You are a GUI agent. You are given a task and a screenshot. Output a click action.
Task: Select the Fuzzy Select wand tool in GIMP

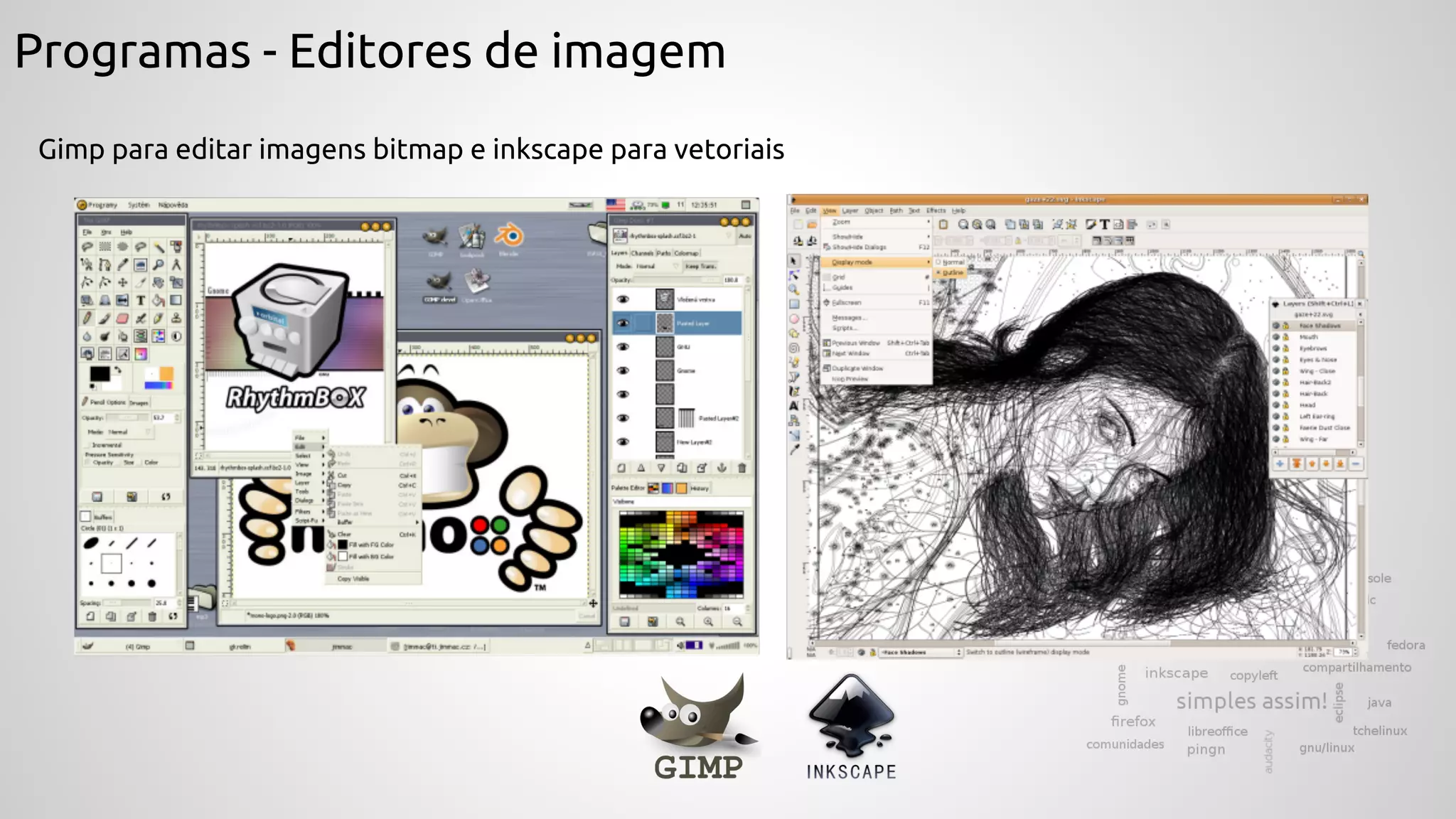pyautogui.click(x=158, y=247)
